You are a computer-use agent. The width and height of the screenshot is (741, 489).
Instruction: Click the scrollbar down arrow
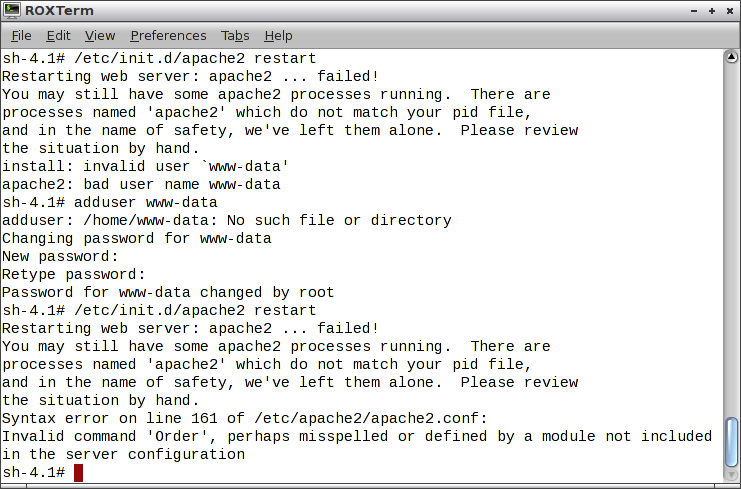click(x=731, y=474)
